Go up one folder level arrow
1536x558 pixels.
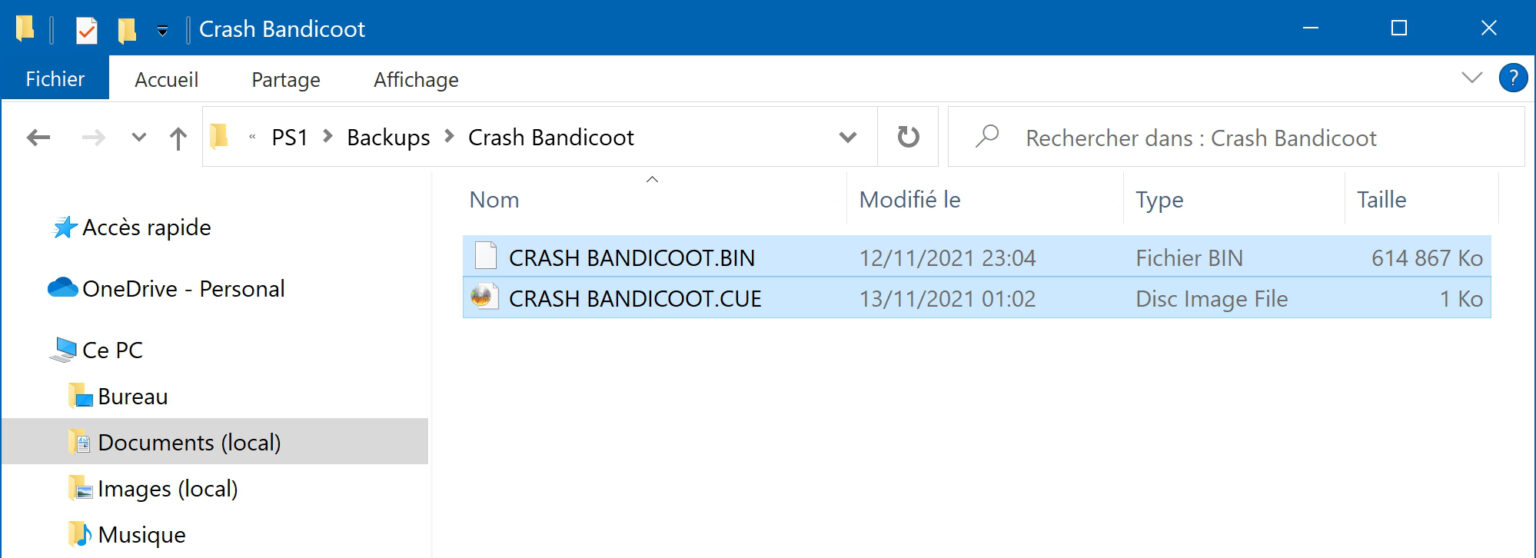pos(178,138)
